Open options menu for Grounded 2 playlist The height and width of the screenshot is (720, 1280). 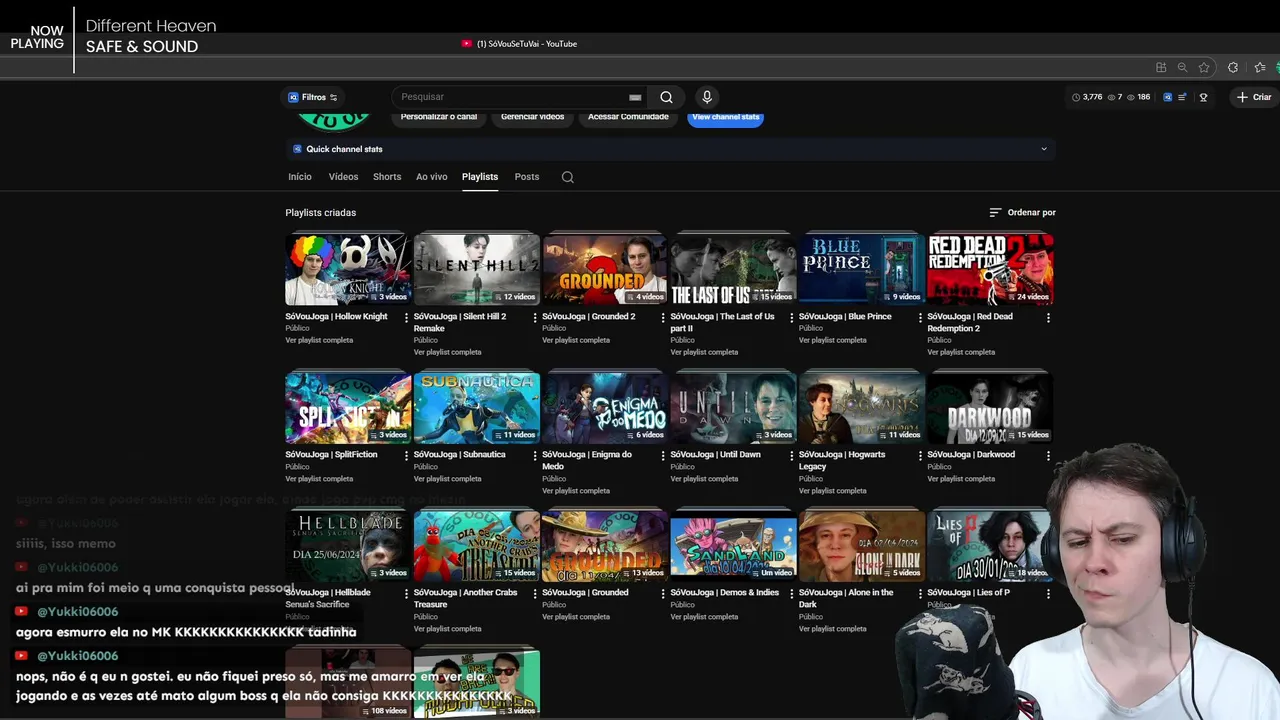(x=663, y=317)
